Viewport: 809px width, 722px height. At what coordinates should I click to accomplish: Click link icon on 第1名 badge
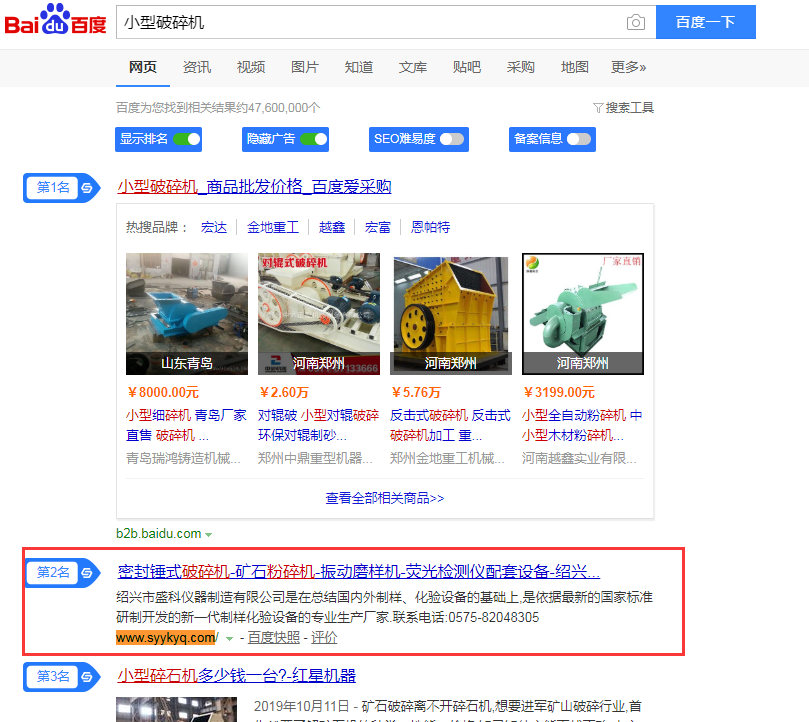click(87, 187)
